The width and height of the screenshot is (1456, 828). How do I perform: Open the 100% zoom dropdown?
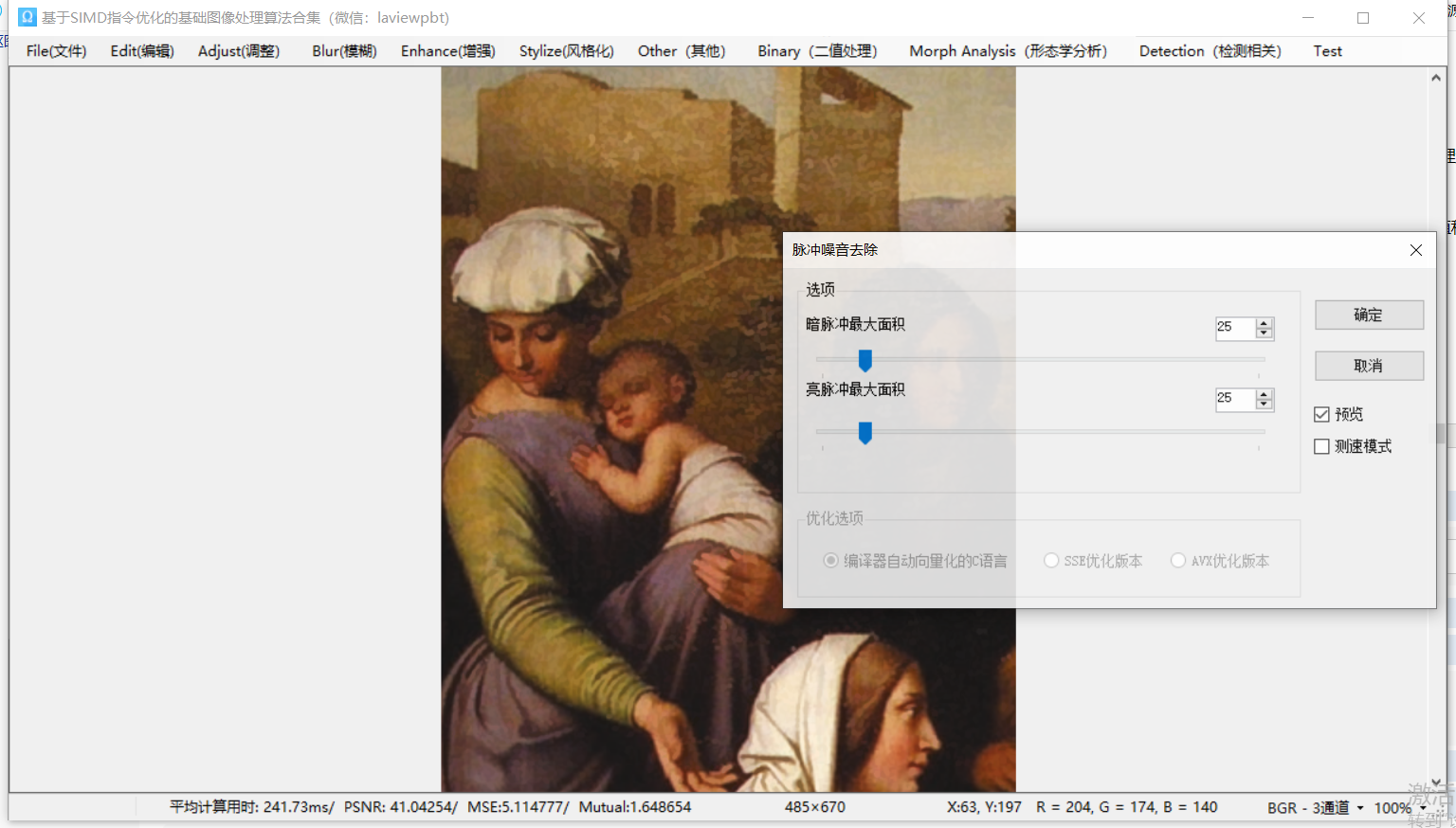click(1399, 808)
